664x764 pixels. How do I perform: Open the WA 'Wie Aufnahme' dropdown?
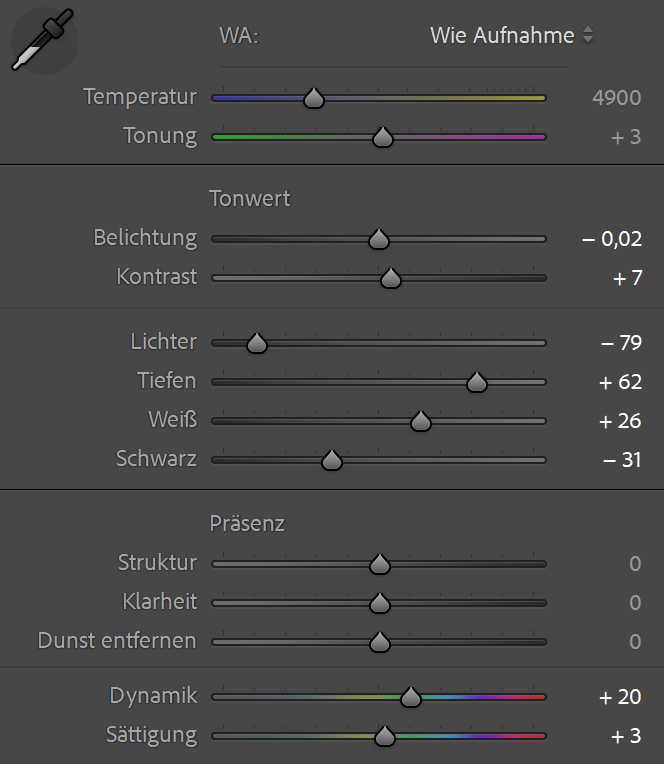(x=511, y=36)
